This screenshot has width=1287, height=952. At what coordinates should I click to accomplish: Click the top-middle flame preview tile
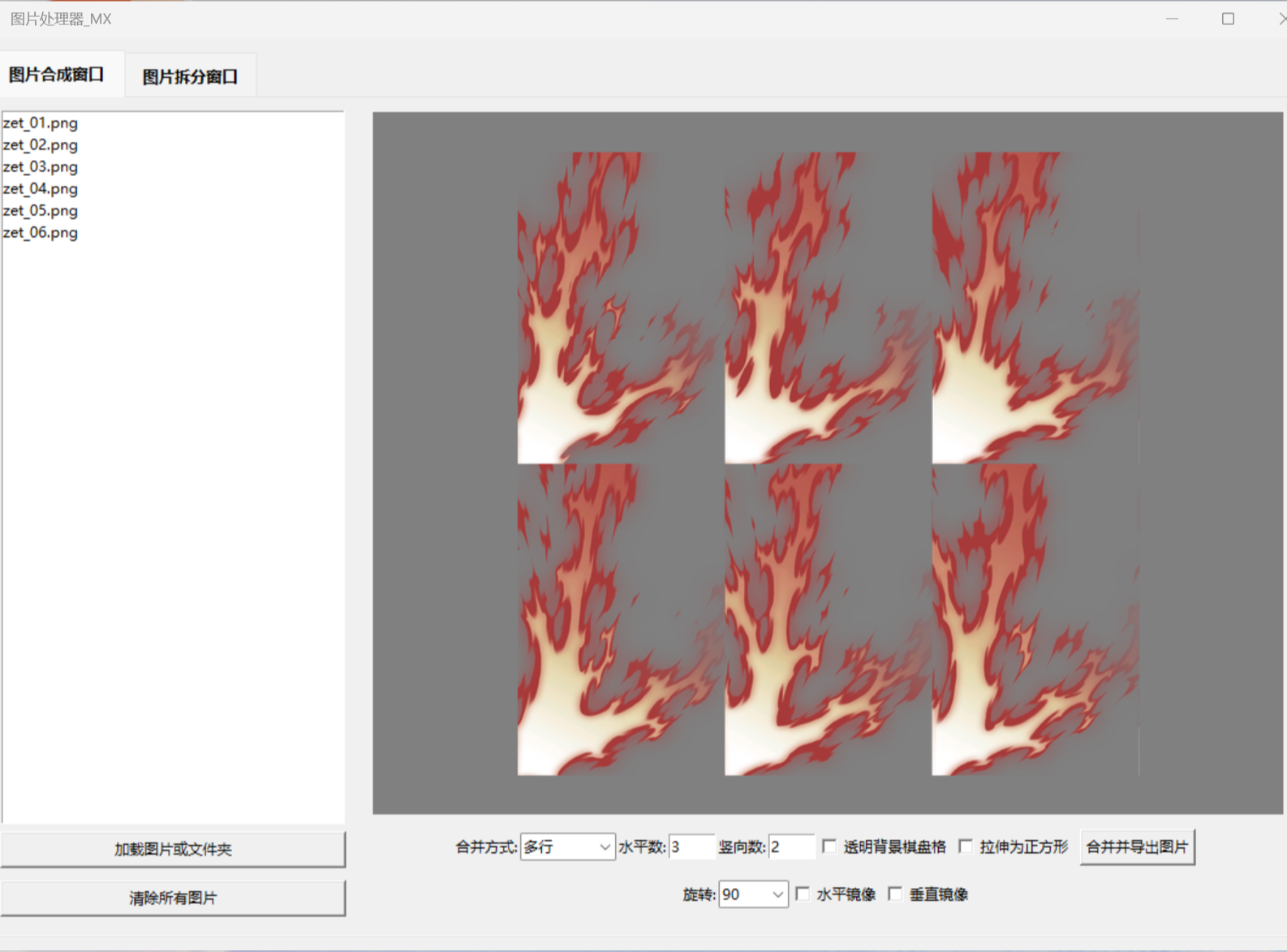[x=828, y=308]
